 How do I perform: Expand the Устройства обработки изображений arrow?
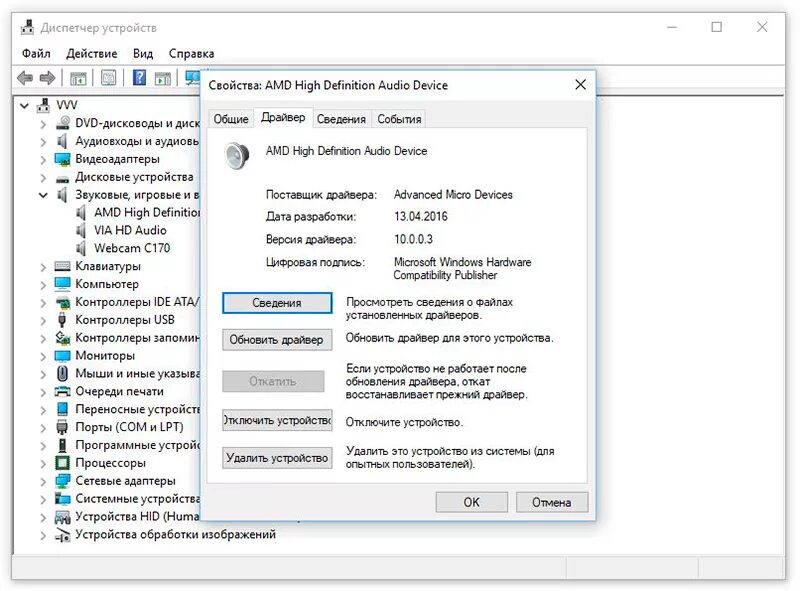(43, 535)
